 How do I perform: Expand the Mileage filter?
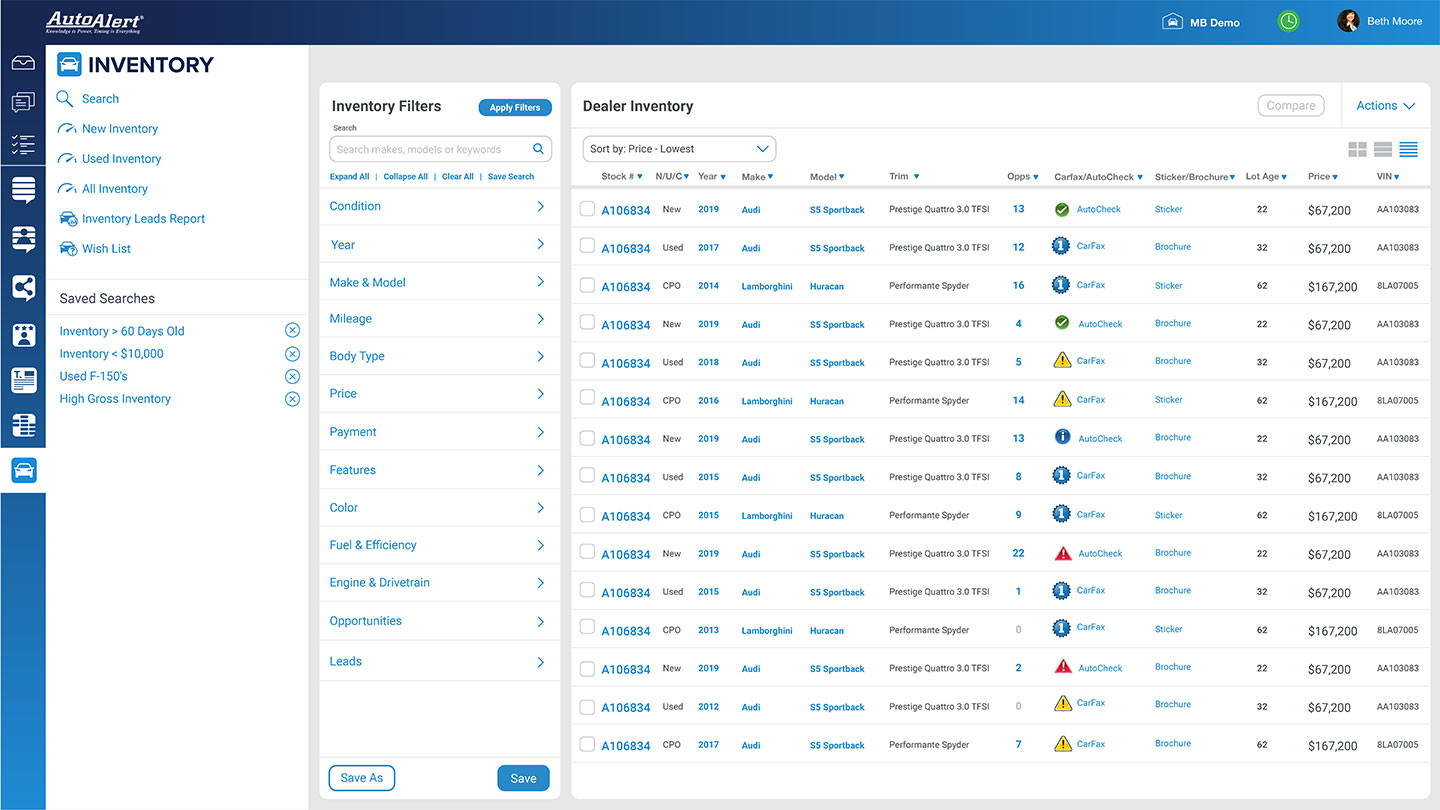pyautogui.click(x=439, y=319)
